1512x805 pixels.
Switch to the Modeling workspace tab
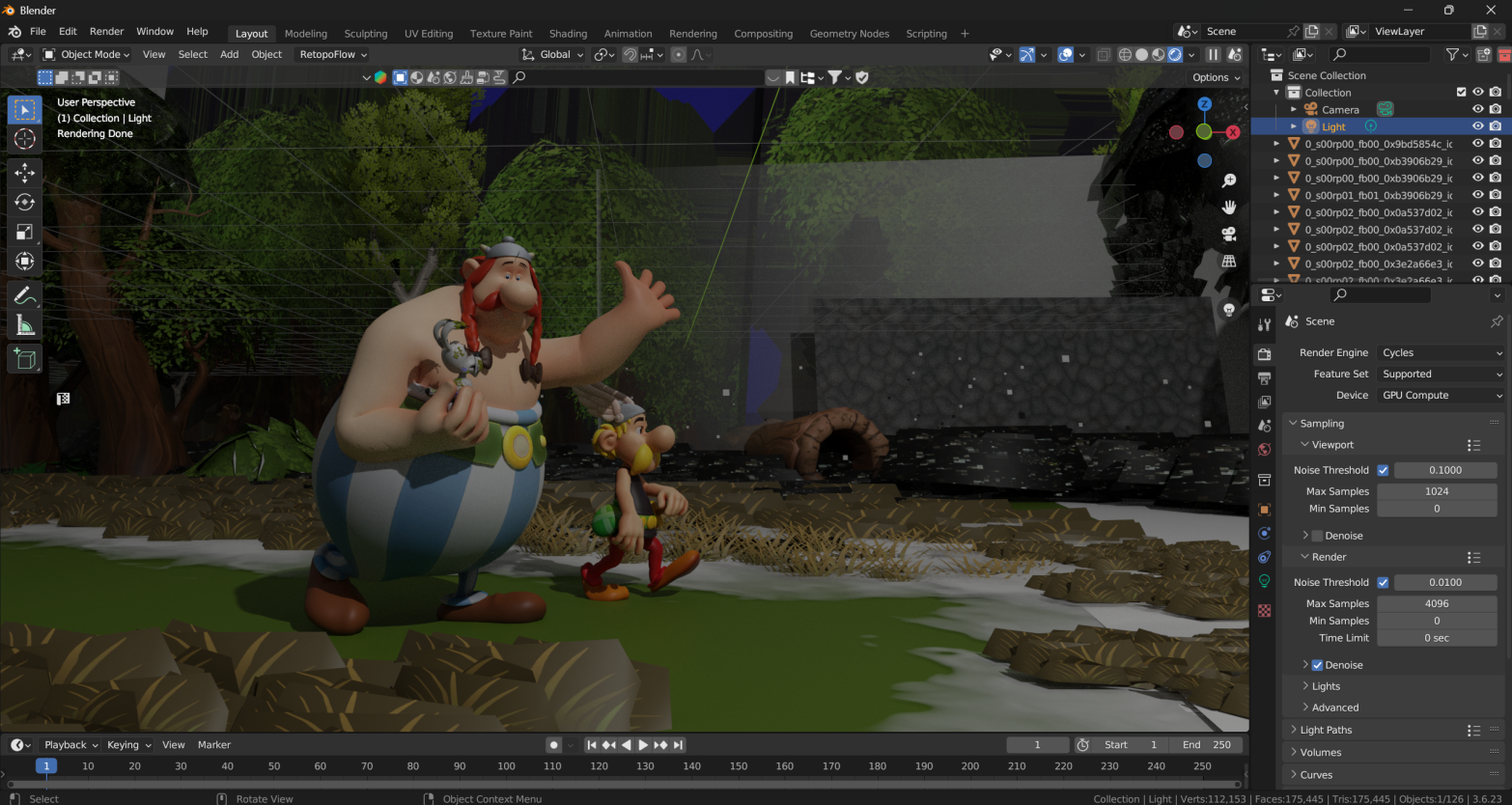[x=306, y=34]
